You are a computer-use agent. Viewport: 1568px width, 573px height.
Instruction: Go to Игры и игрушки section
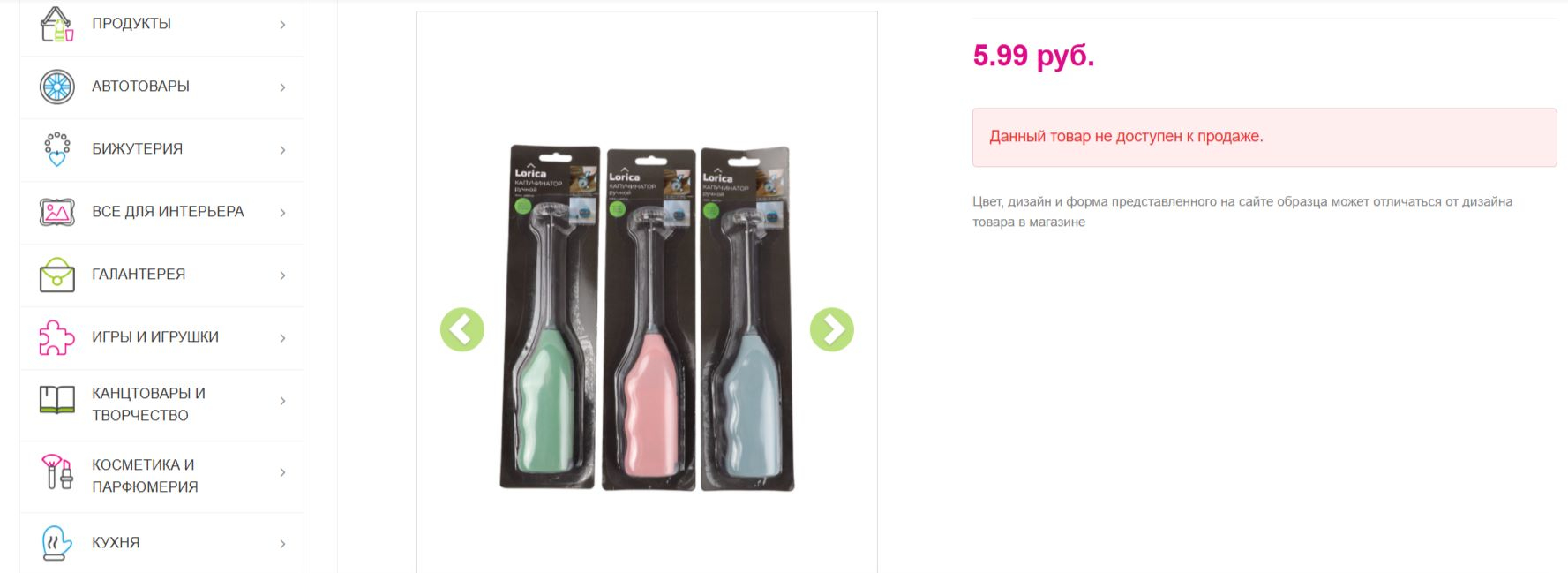point(155,337)
